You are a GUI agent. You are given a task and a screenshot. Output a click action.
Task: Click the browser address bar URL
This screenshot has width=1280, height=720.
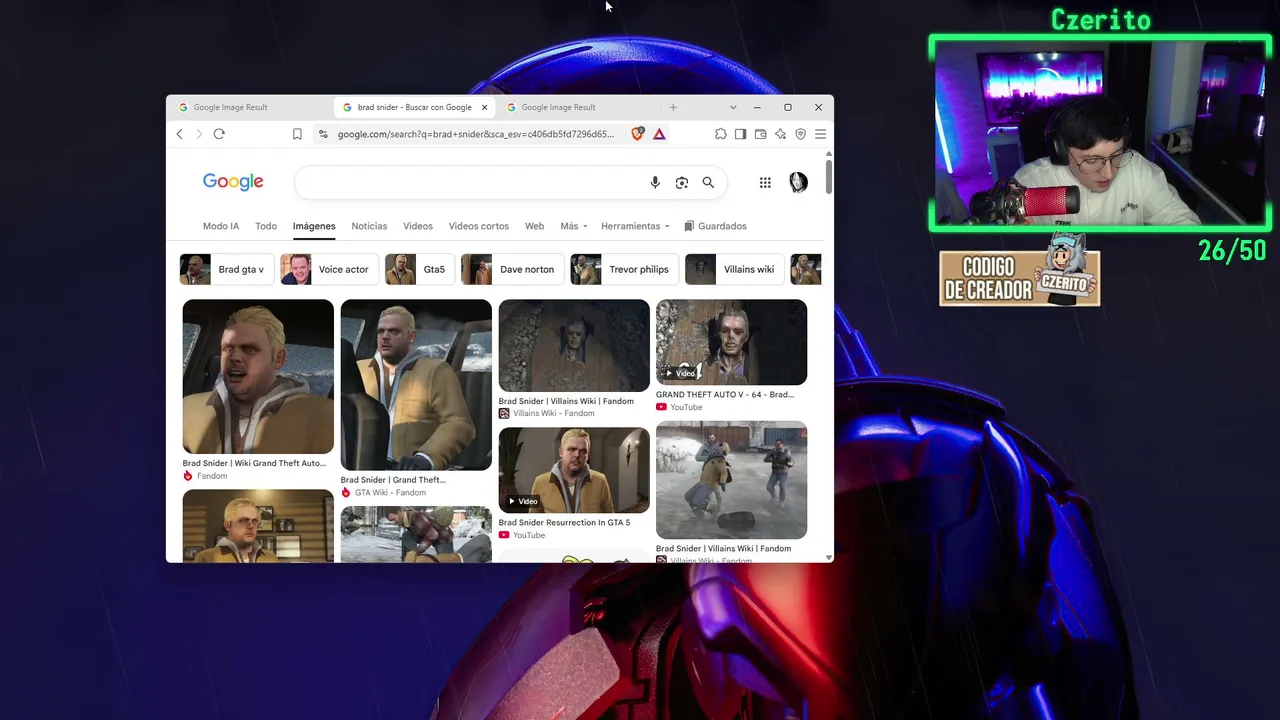pos(476,134)
